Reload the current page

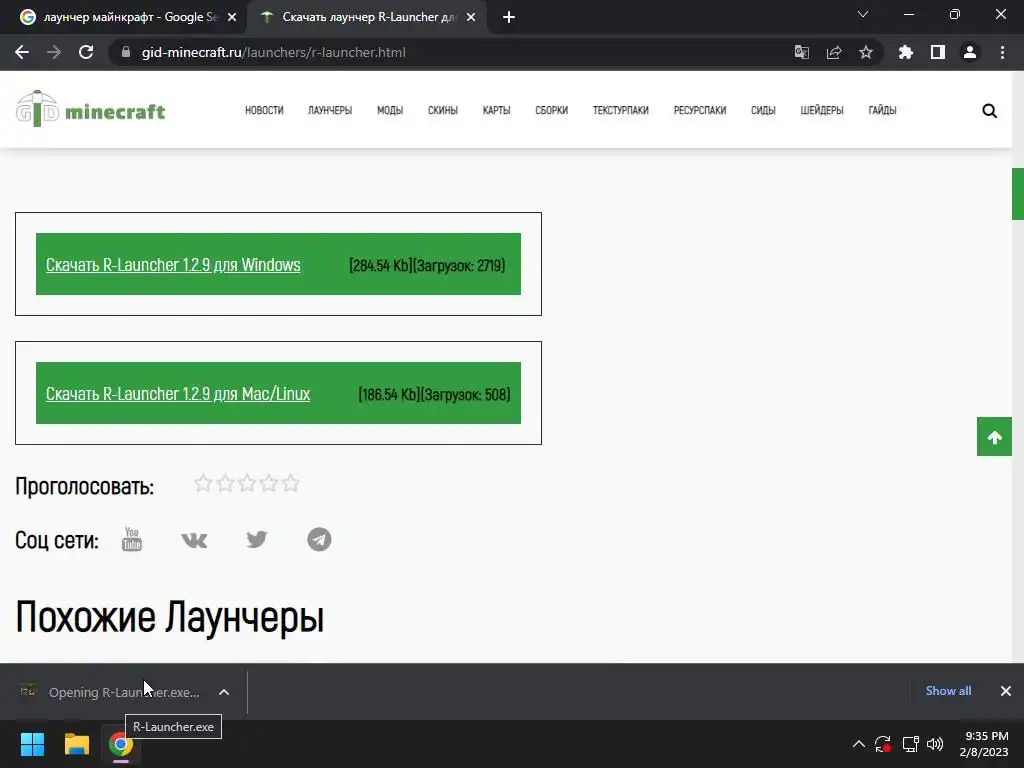(x=86, y=52)
